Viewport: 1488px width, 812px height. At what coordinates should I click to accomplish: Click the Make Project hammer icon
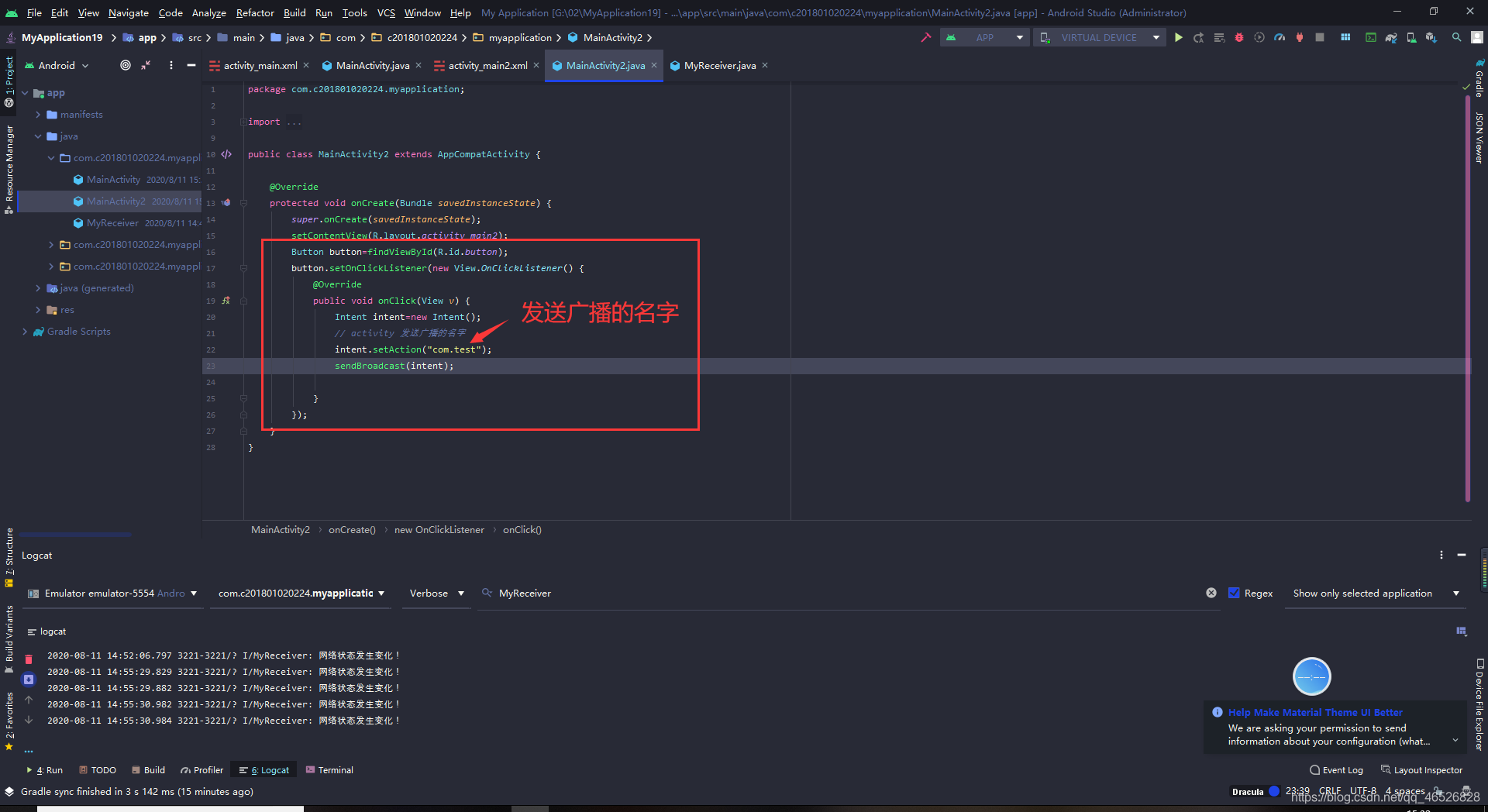click(925, 37)
